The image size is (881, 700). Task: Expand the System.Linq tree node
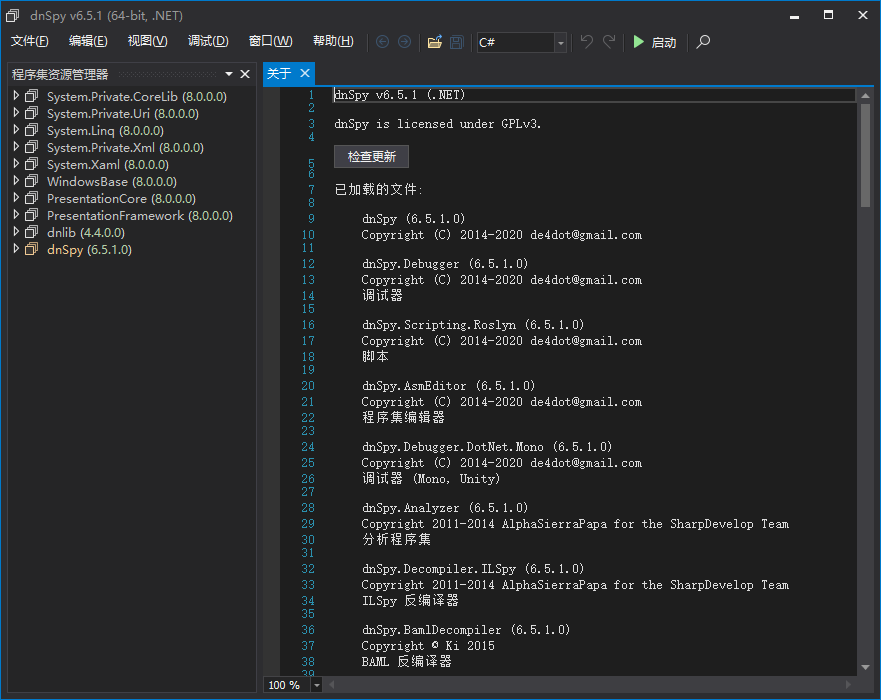pos(16,130)
